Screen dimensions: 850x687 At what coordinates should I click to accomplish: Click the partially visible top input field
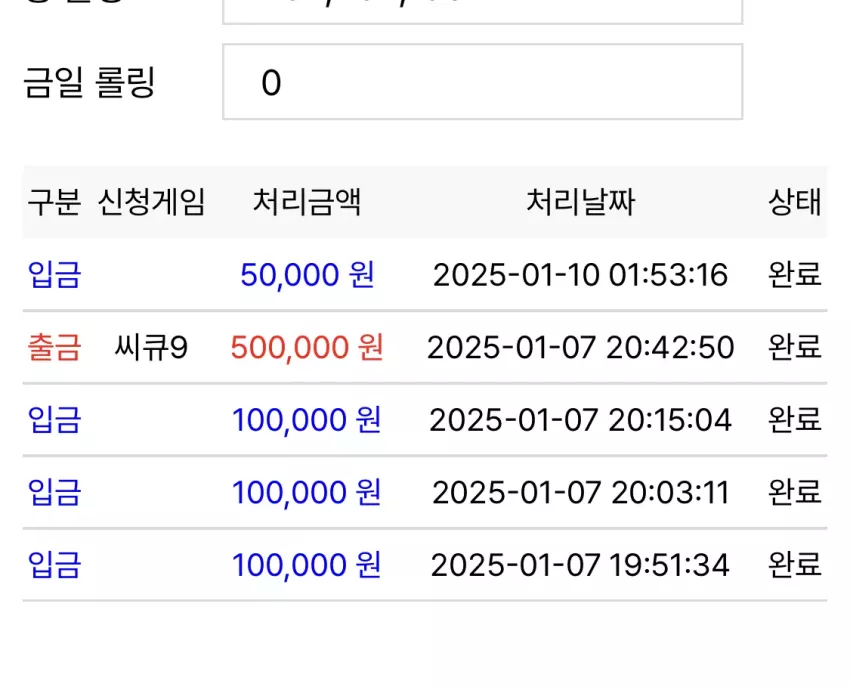click(x=482, y=11)
